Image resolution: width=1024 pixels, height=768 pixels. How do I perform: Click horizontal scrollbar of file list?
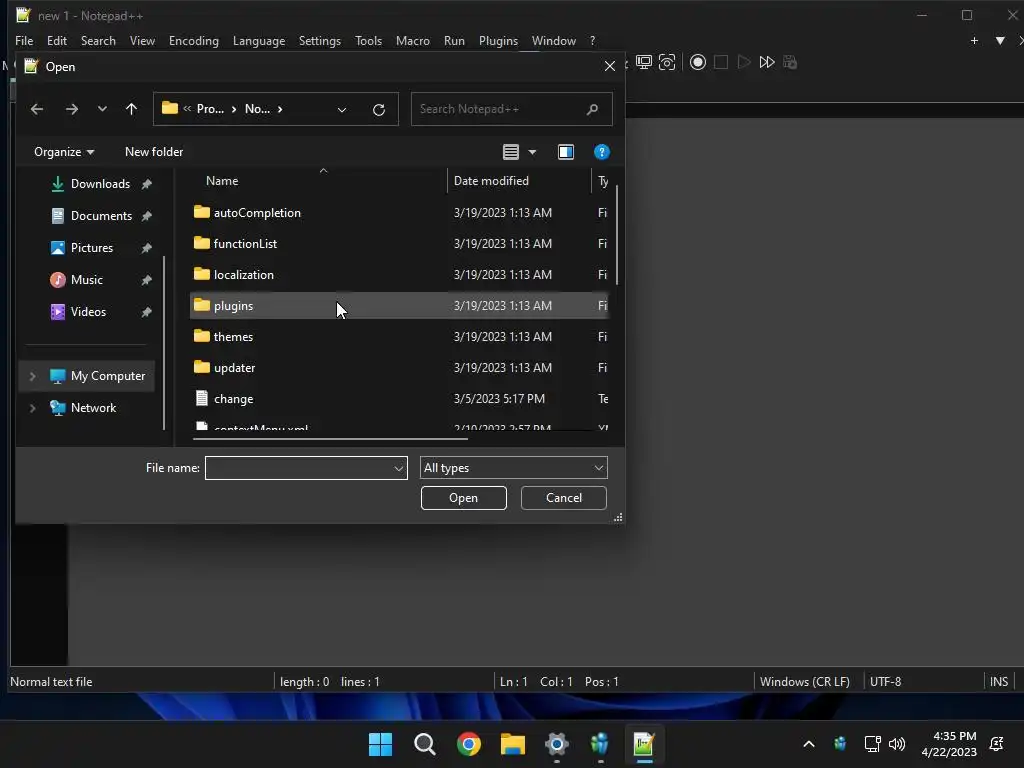click(x=330, y=439)
